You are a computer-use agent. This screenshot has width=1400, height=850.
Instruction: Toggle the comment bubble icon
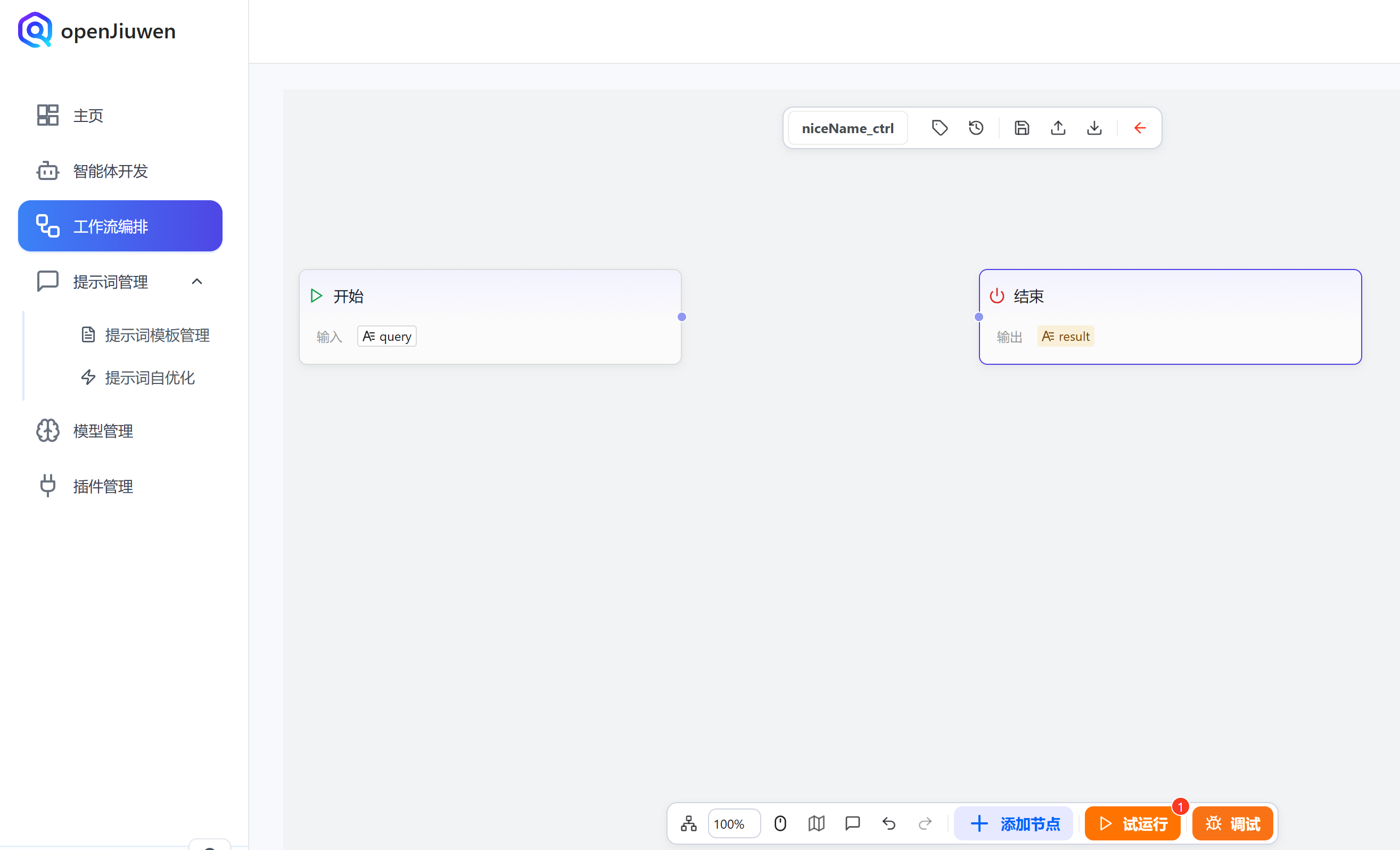coord(852,823)
